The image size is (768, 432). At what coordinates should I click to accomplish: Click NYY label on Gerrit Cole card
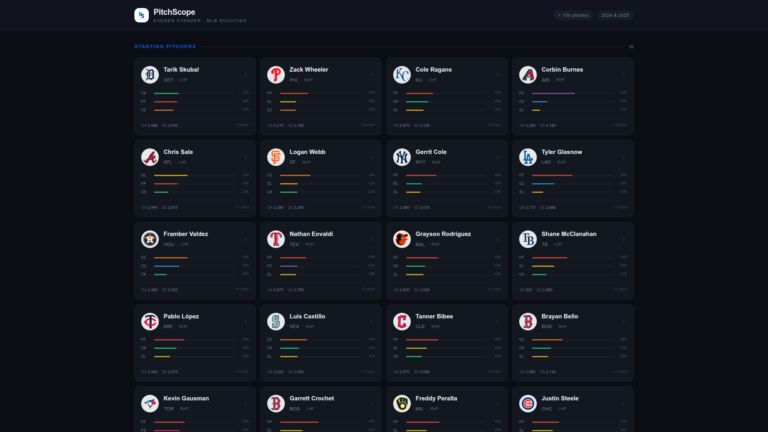click(420, 162)
